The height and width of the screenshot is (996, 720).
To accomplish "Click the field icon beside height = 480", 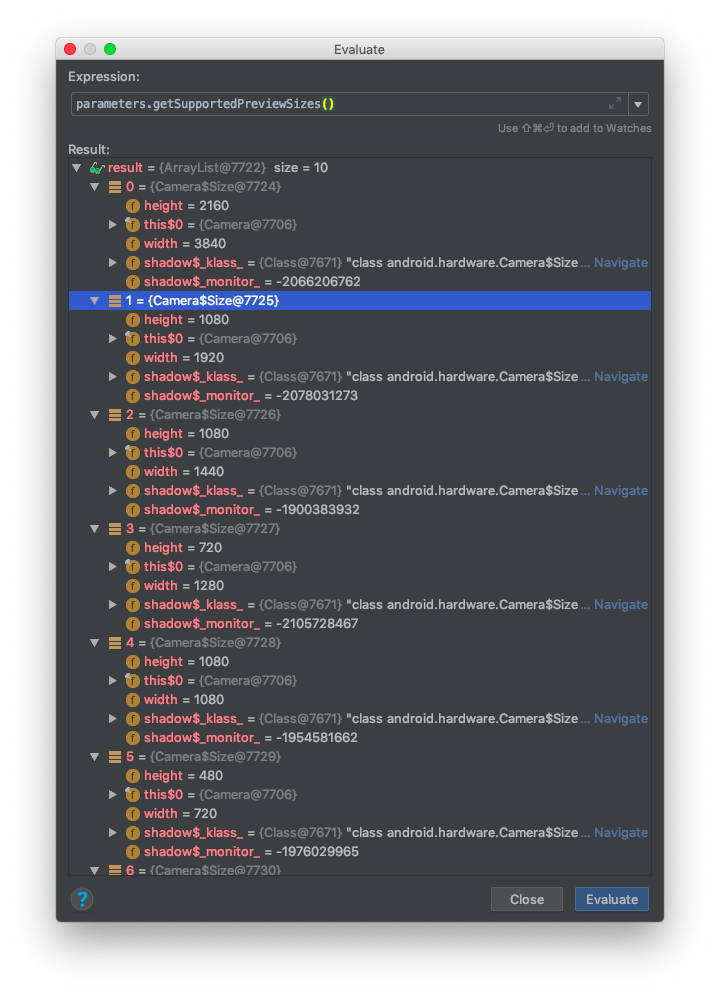I will [x=133, y=775].
